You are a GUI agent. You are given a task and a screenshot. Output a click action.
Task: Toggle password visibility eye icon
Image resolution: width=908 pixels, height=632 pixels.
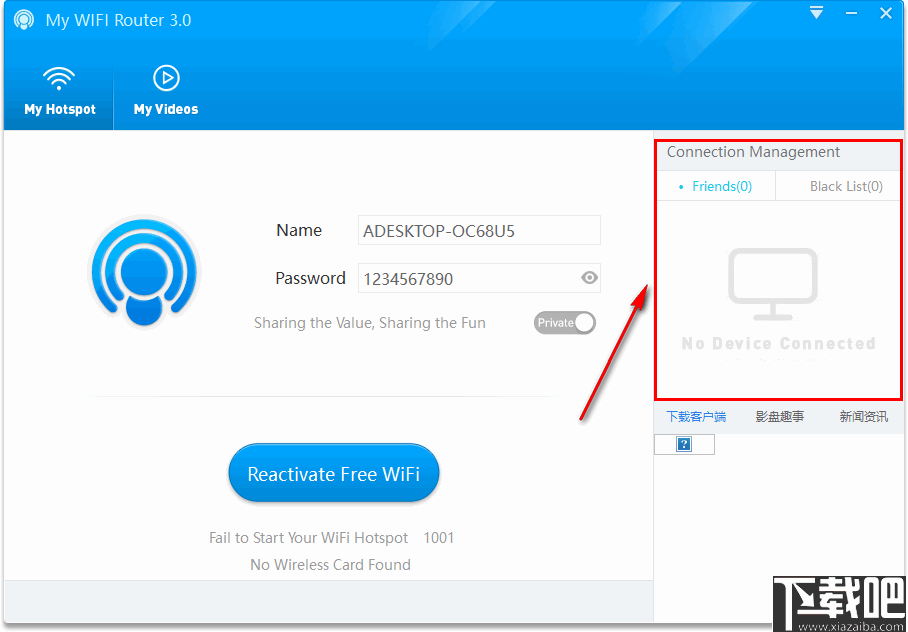click(x=589, y=278)
